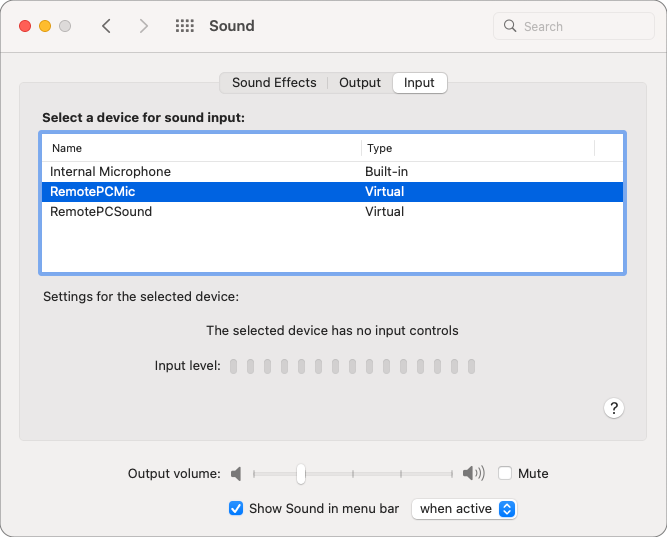Click the output volume slider knob
This screenshot has height=537, width=667.
300,474
